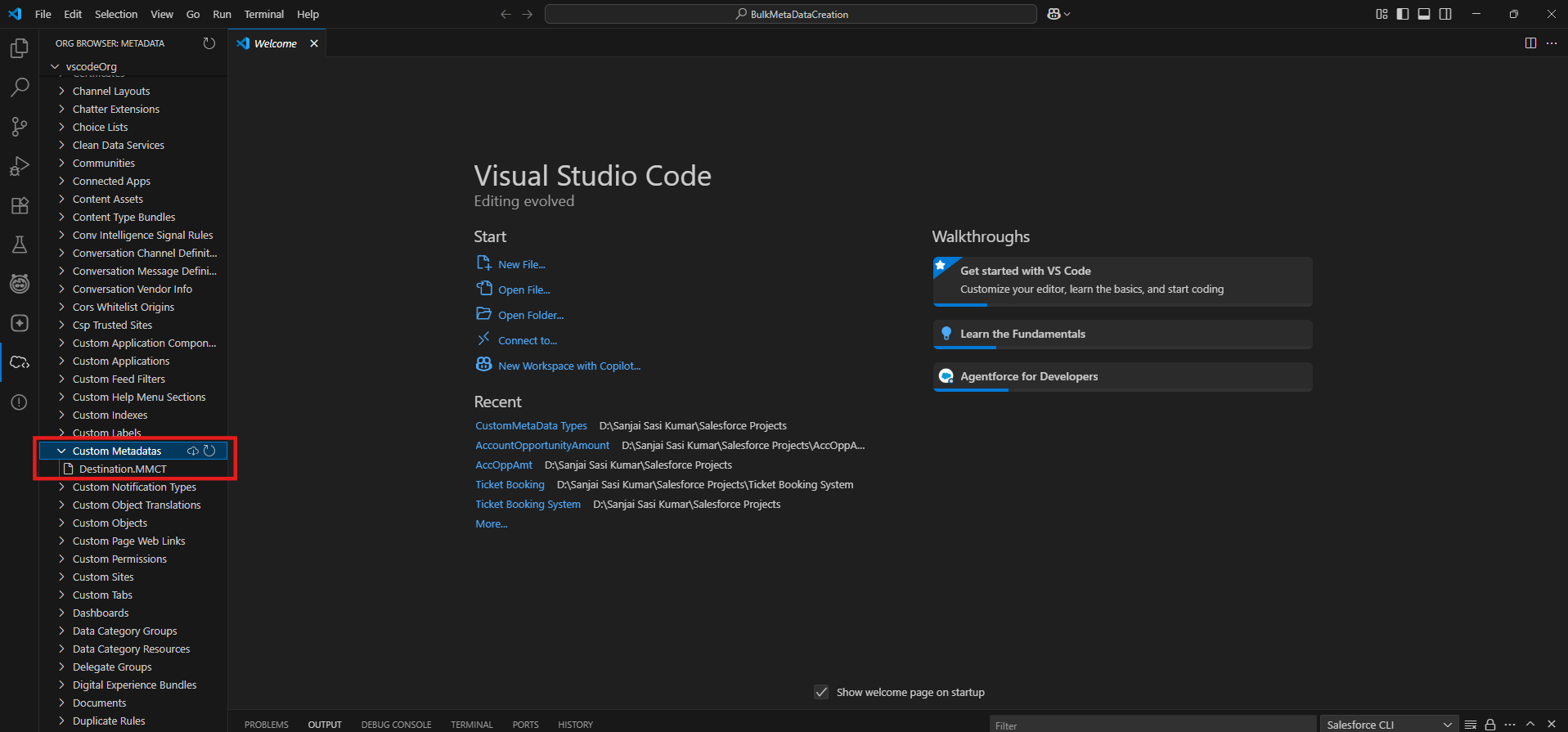
Task: Click the retrieve cloud icon on Custom Metadatas
Action: pyautogui.click(x=193, y=451)
